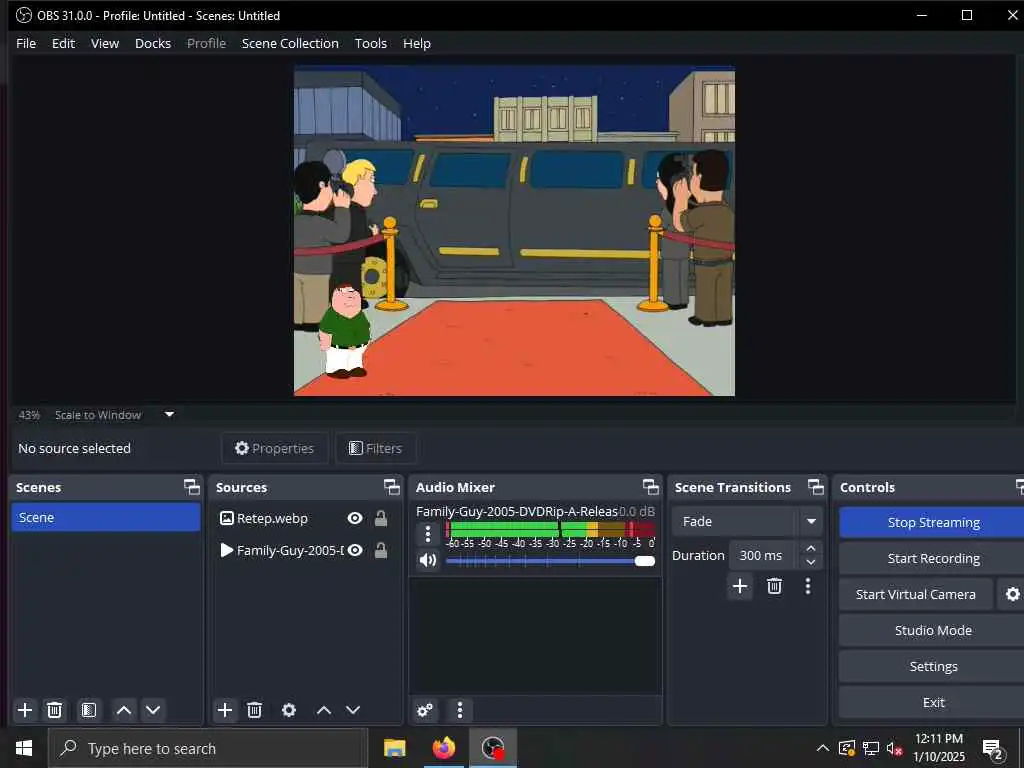The height and width of the screenshot is (768, 1024).
Task: Click the Properties button
Action: (274, 448)
